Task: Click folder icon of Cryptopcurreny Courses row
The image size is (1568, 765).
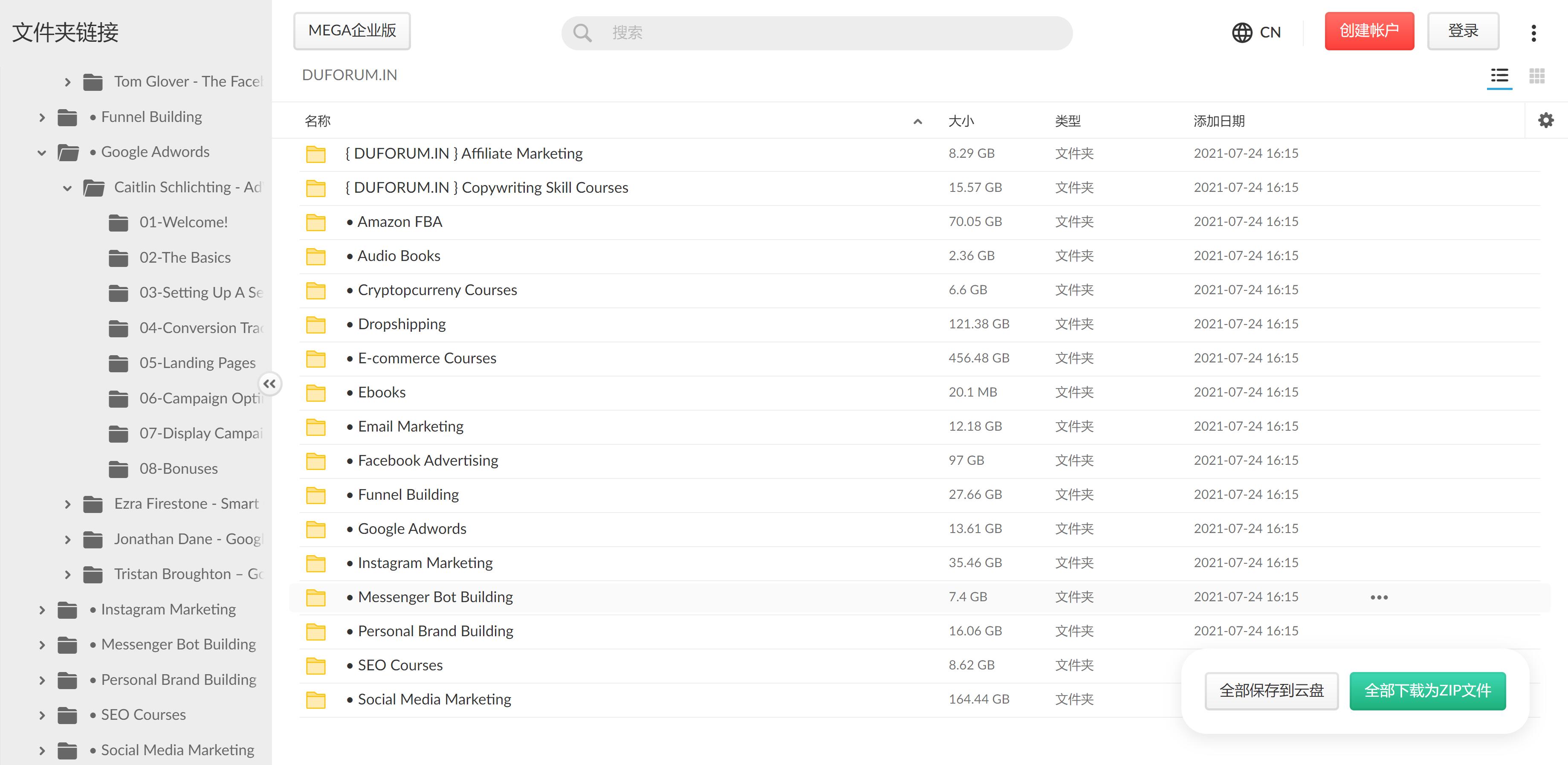Action: 315,290
